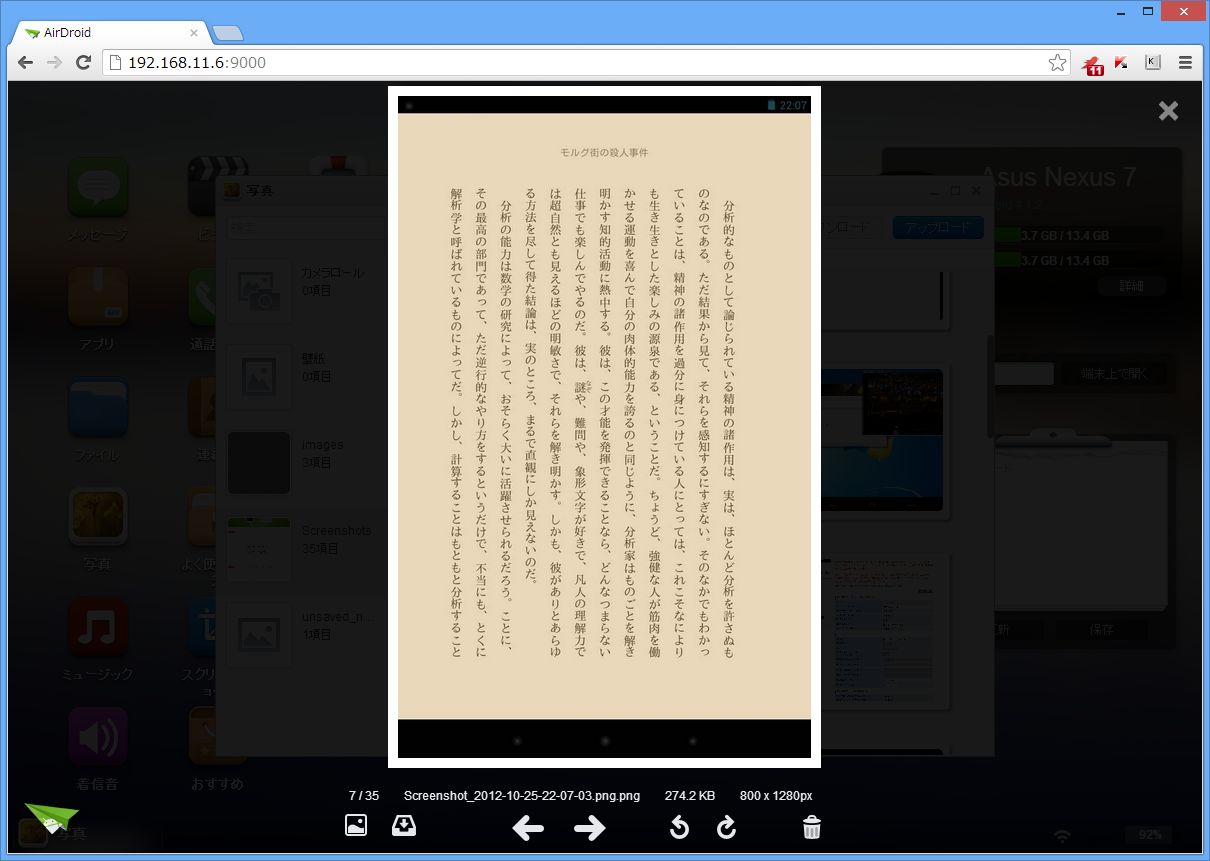The width and height of the screenshot is (1210, 861).
Task: Click the 7 / 35 image counter
Action: (x=364, y=796)
